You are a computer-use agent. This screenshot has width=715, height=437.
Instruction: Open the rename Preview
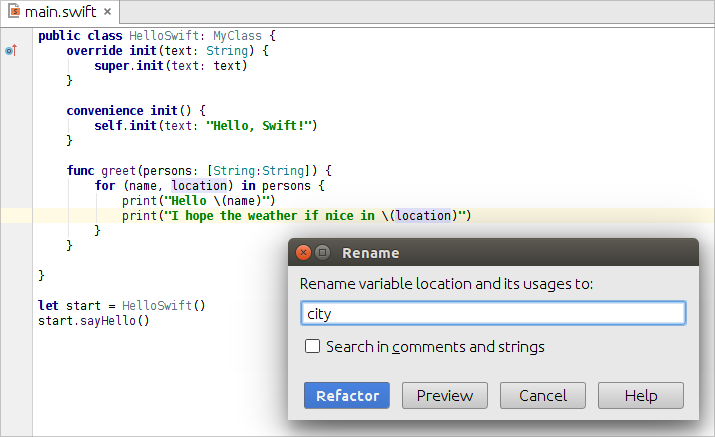click(x=445, y=395)
